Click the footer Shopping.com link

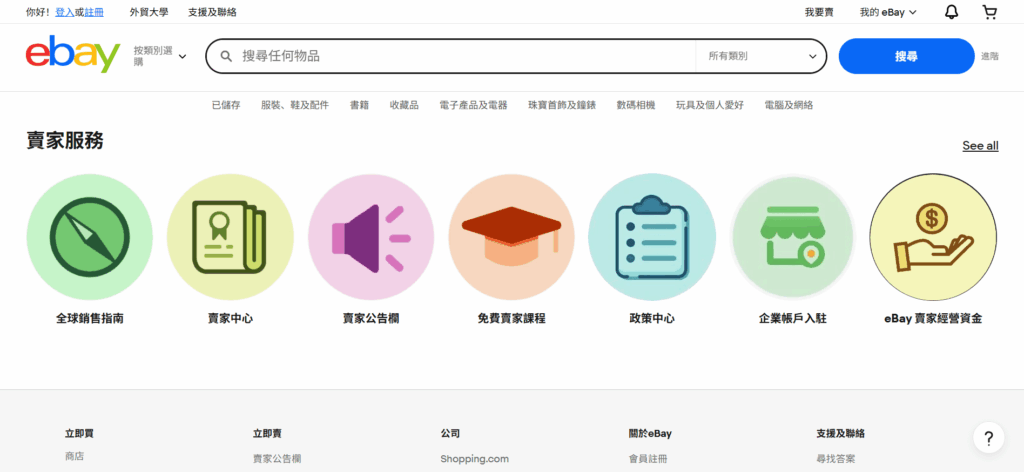point(475,459)
